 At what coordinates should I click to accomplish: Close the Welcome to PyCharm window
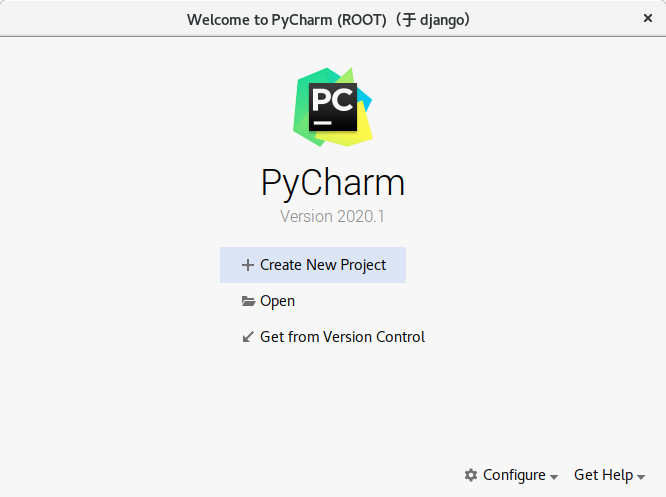(648, 18)
